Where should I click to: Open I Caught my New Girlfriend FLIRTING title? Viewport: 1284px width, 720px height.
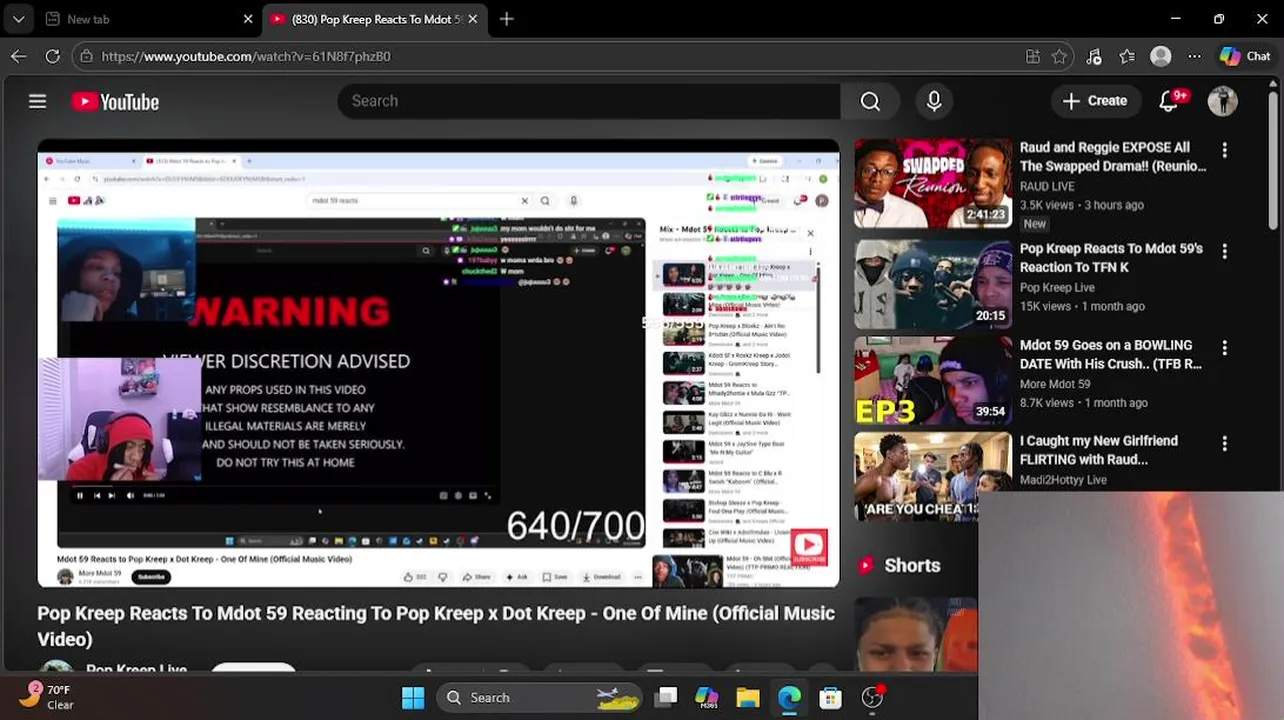[1099, 450]
